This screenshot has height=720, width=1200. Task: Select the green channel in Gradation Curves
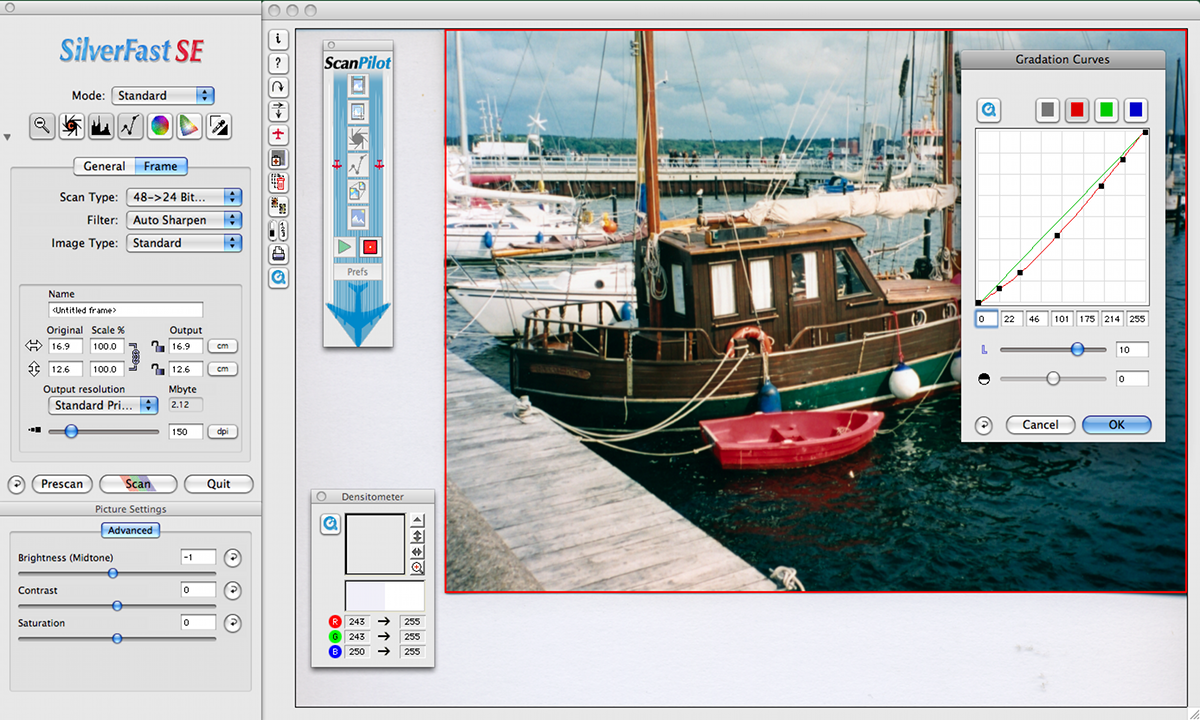(x=1106, y=110)
